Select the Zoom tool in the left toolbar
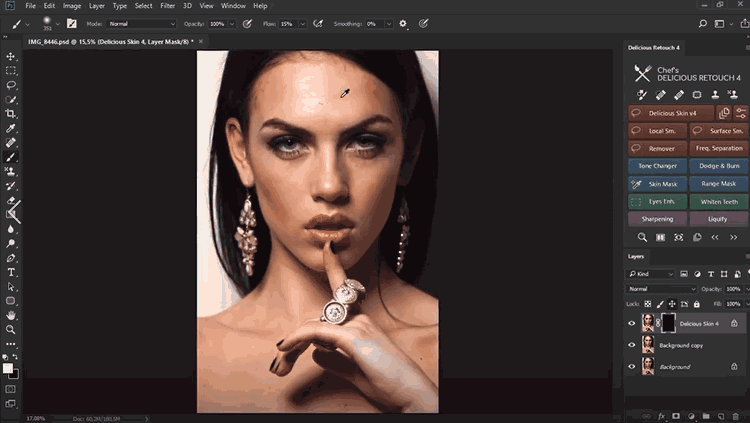The width and height of the screenshot is (750, 423). (11, 329)
